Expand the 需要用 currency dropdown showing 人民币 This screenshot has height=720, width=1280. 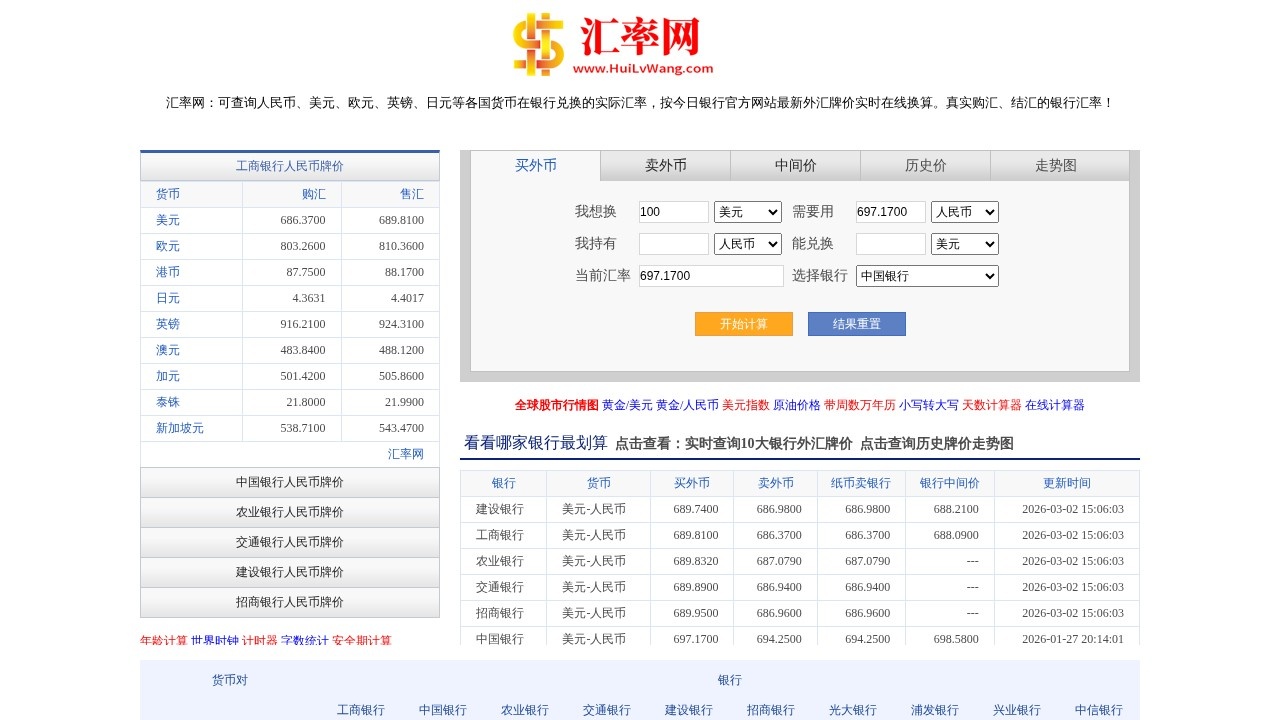coord(964,211)
